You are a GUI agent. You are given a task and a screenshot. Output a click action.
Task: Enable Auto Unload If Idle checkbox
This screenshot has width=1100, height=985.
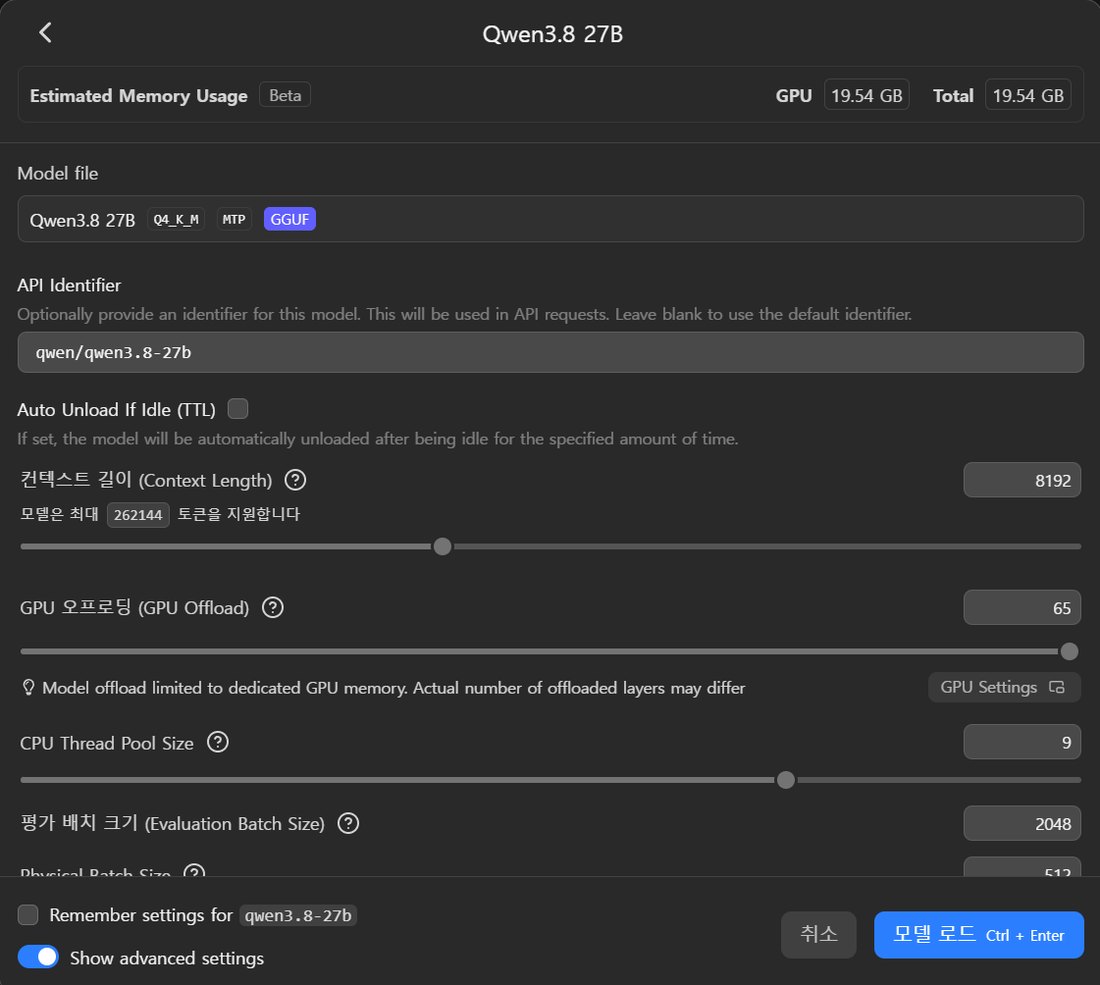coord(238,408)
